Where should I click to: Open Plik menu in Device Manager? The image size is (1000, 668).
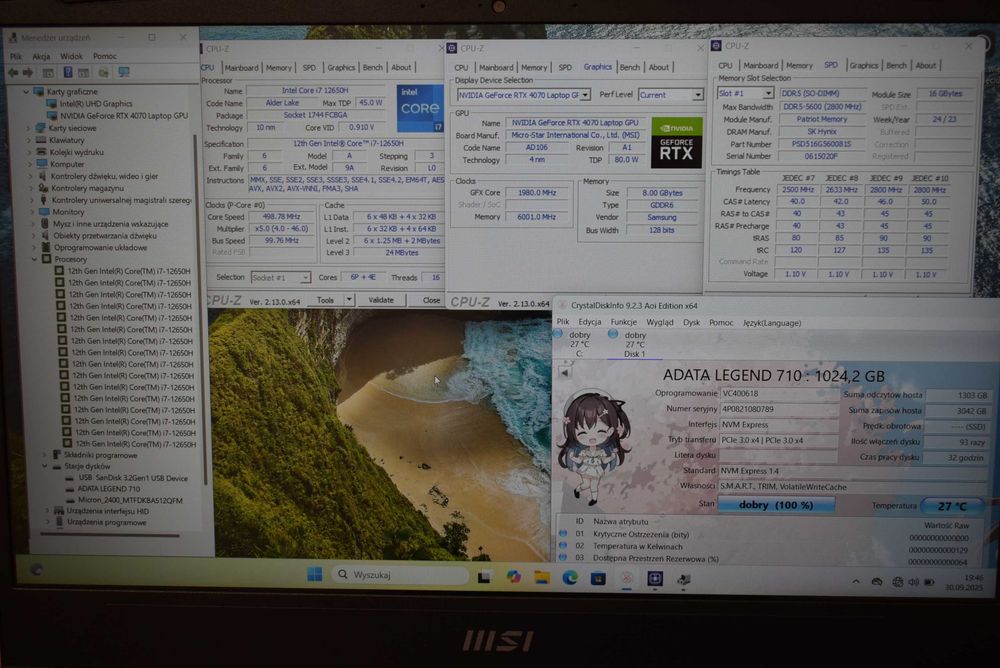point(16,57)
